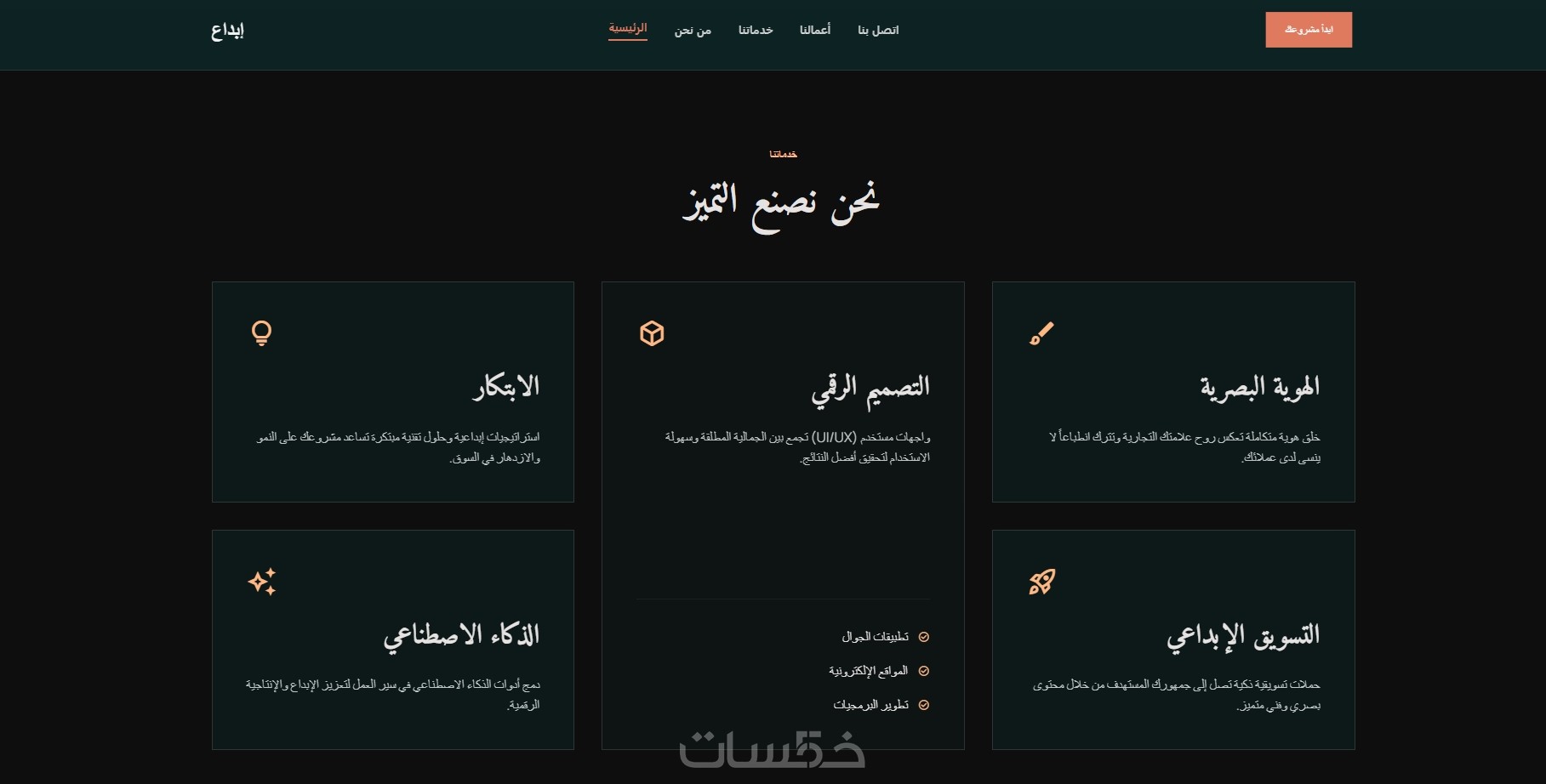Screen dimensions: 1546x784
Task: Open اتصل بنا navigation link
Action: 878,31
